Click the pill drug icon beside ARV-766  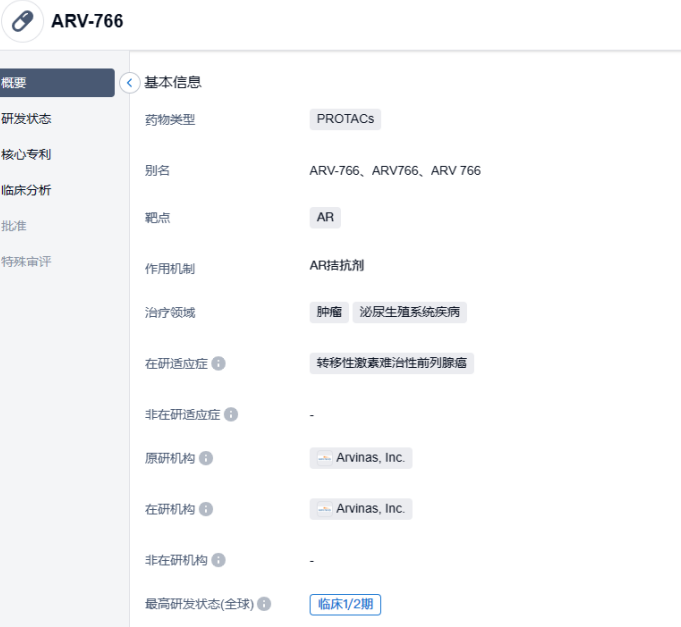coord(22,21)
